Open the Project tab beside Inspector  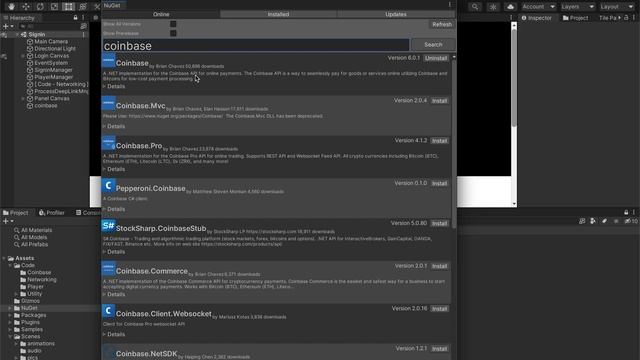click(x=576, y=18)
